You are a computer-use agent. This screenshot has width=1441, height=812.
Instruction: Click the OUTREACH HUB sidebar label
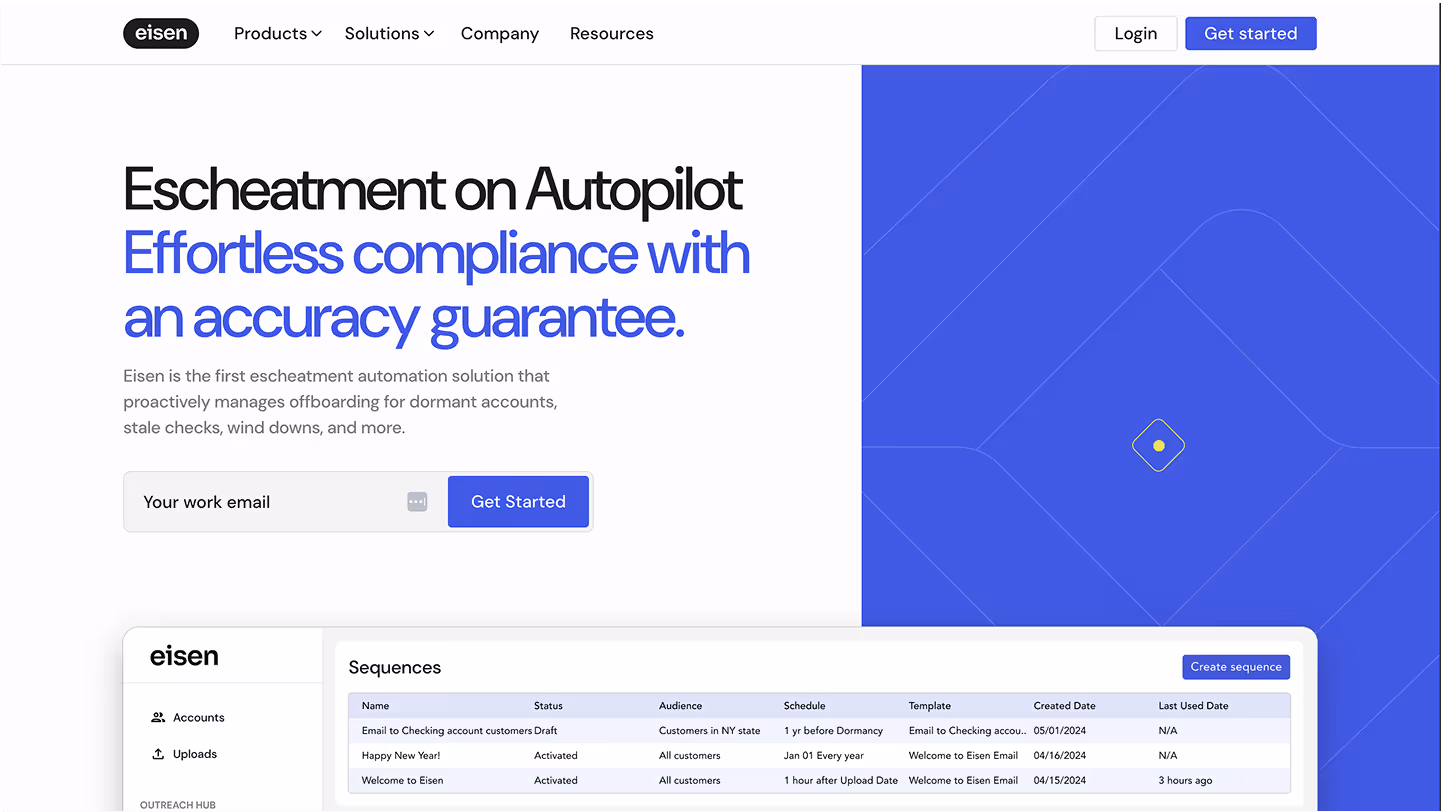point(178,805)
